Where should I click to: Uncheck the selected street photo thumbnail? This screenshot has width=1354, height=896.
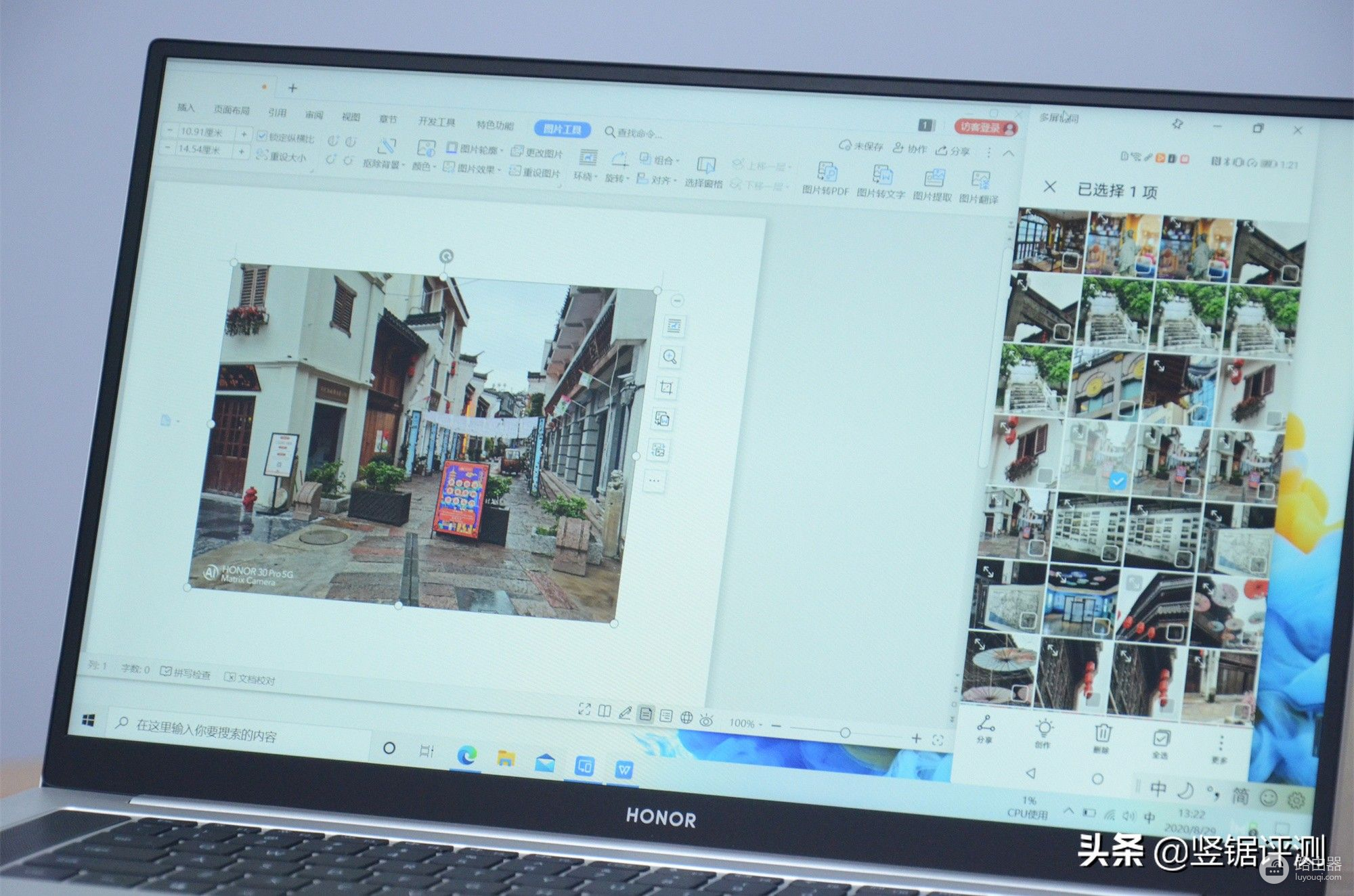coord(1117,481)
